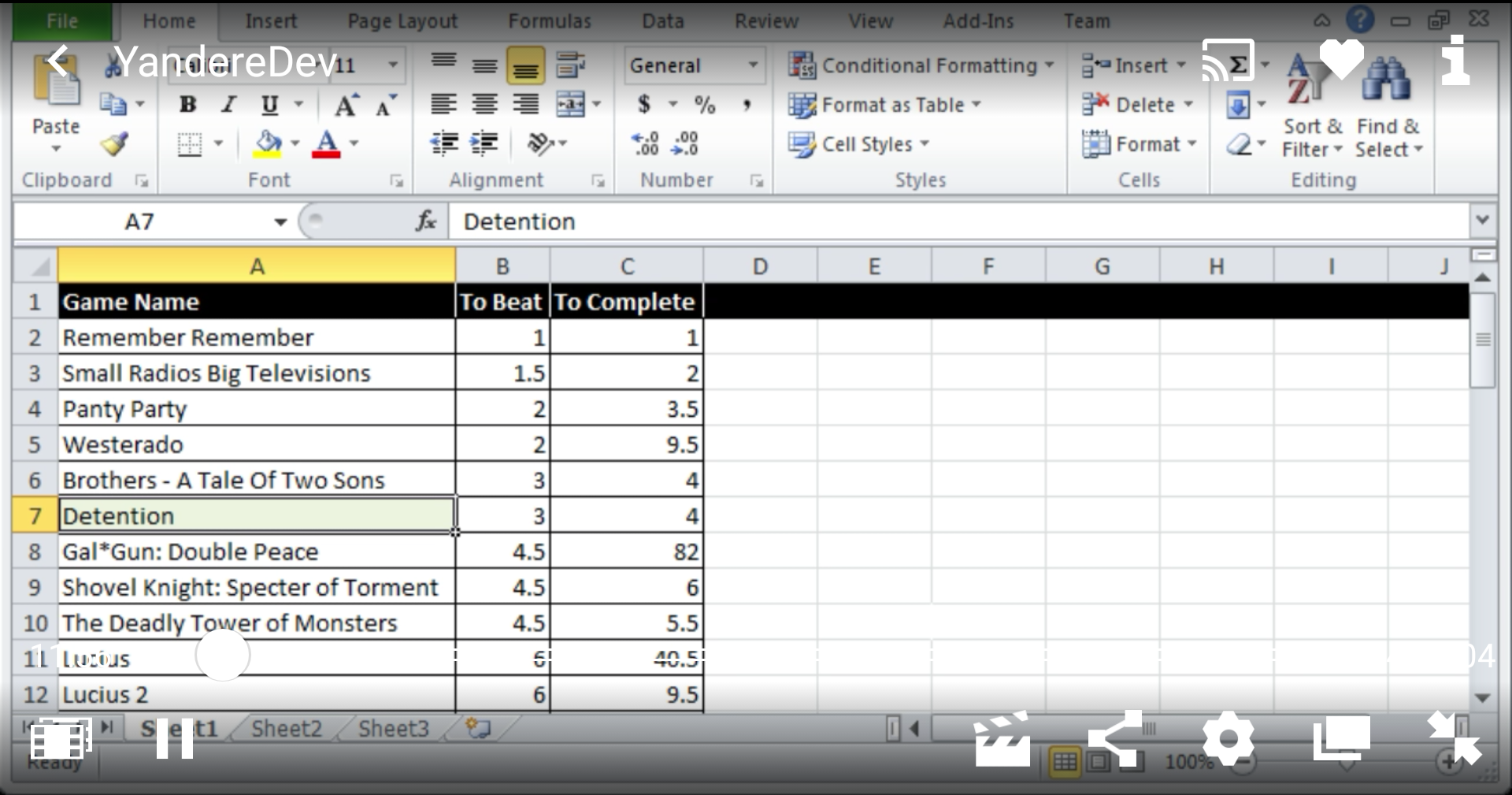
Task: Exit fullscreen with the collapse arrows icon
Action: (x=1454, y=738)
